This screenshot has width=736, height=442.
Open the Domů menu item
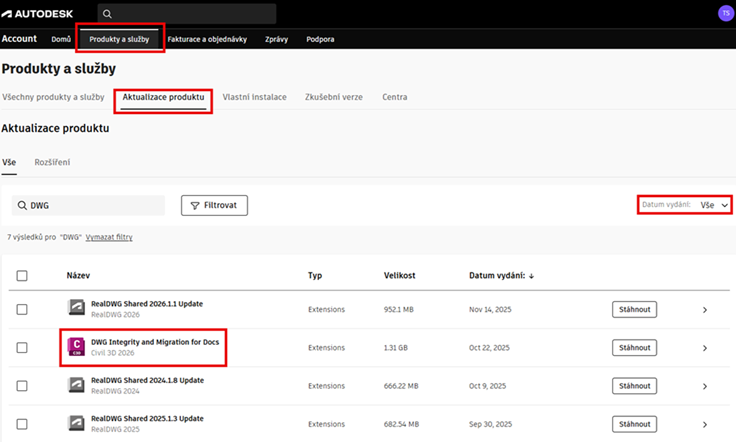tap(61, 39)
